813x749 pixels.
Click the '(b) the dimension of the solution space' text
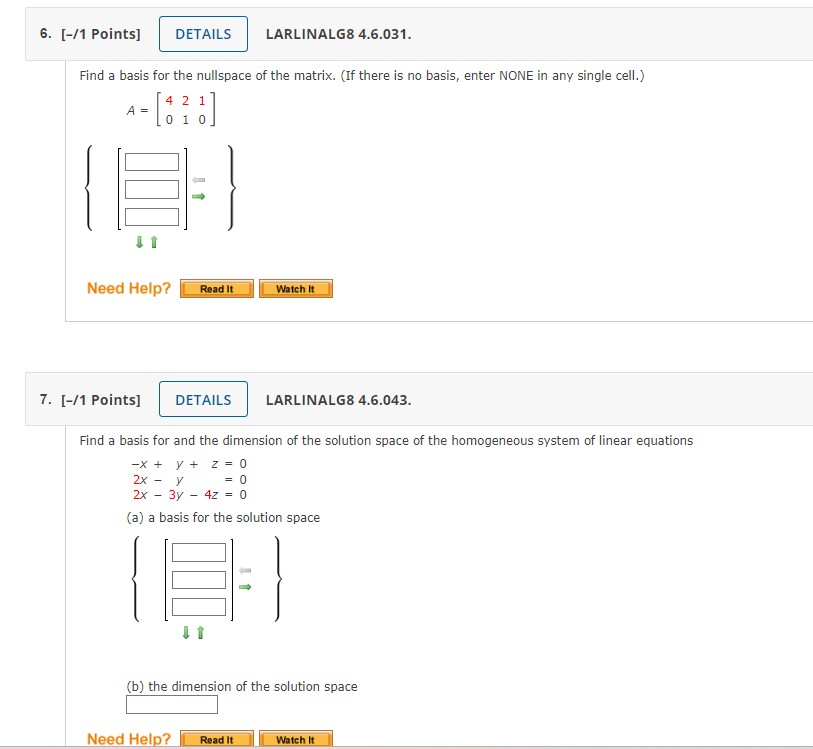tap(242, 686)
